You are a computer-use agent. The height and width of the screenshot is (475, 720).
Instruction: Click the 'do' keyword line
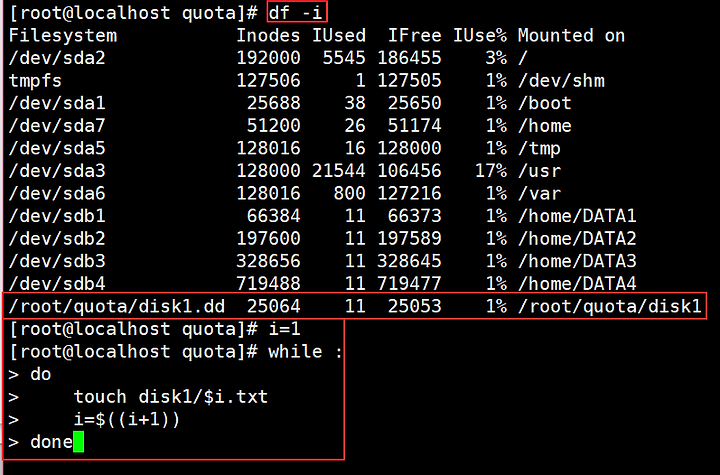point(40,374)
